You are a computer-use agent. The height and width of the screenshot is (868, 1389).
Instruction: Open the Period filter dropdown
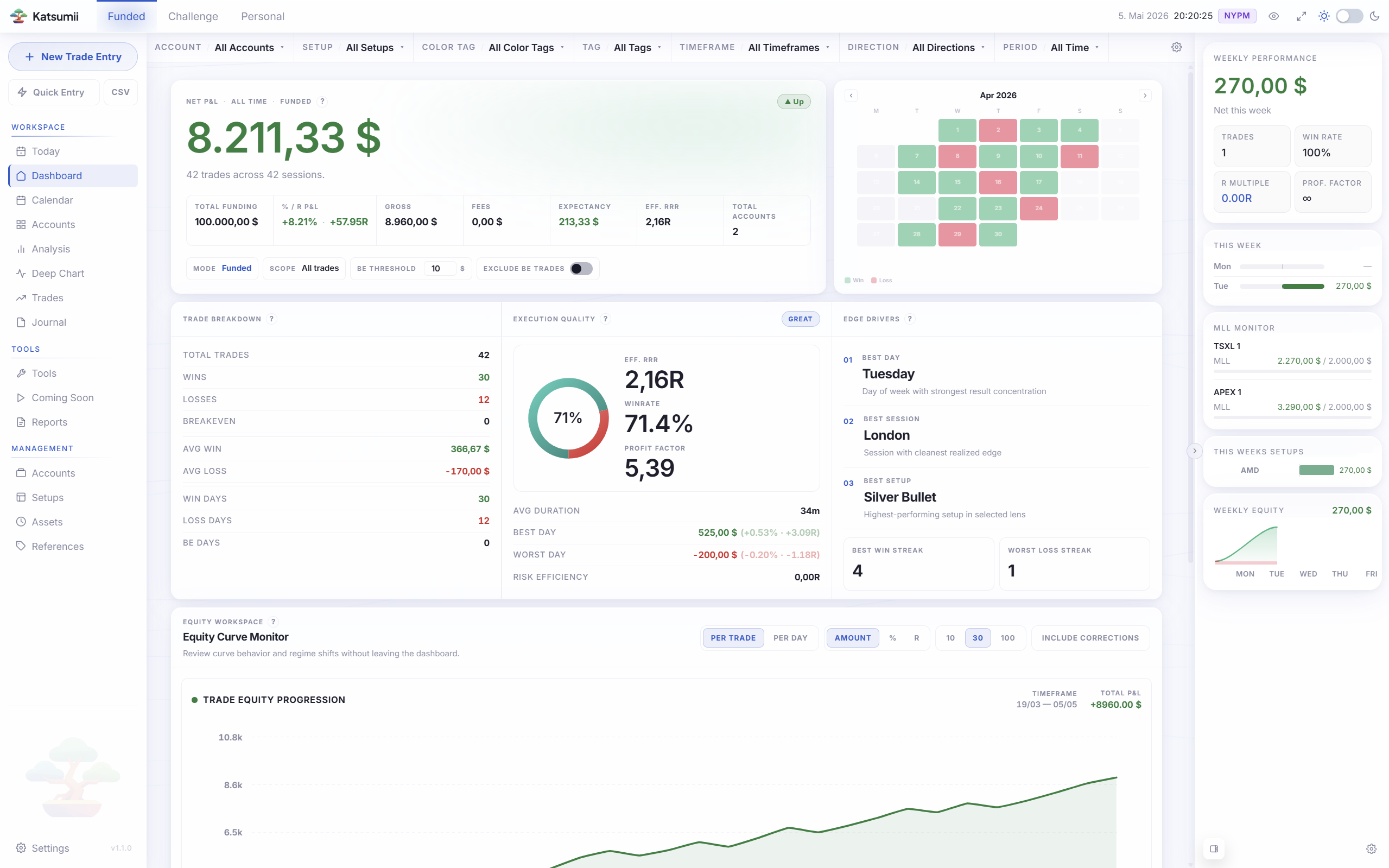[x=1051, y=47]
